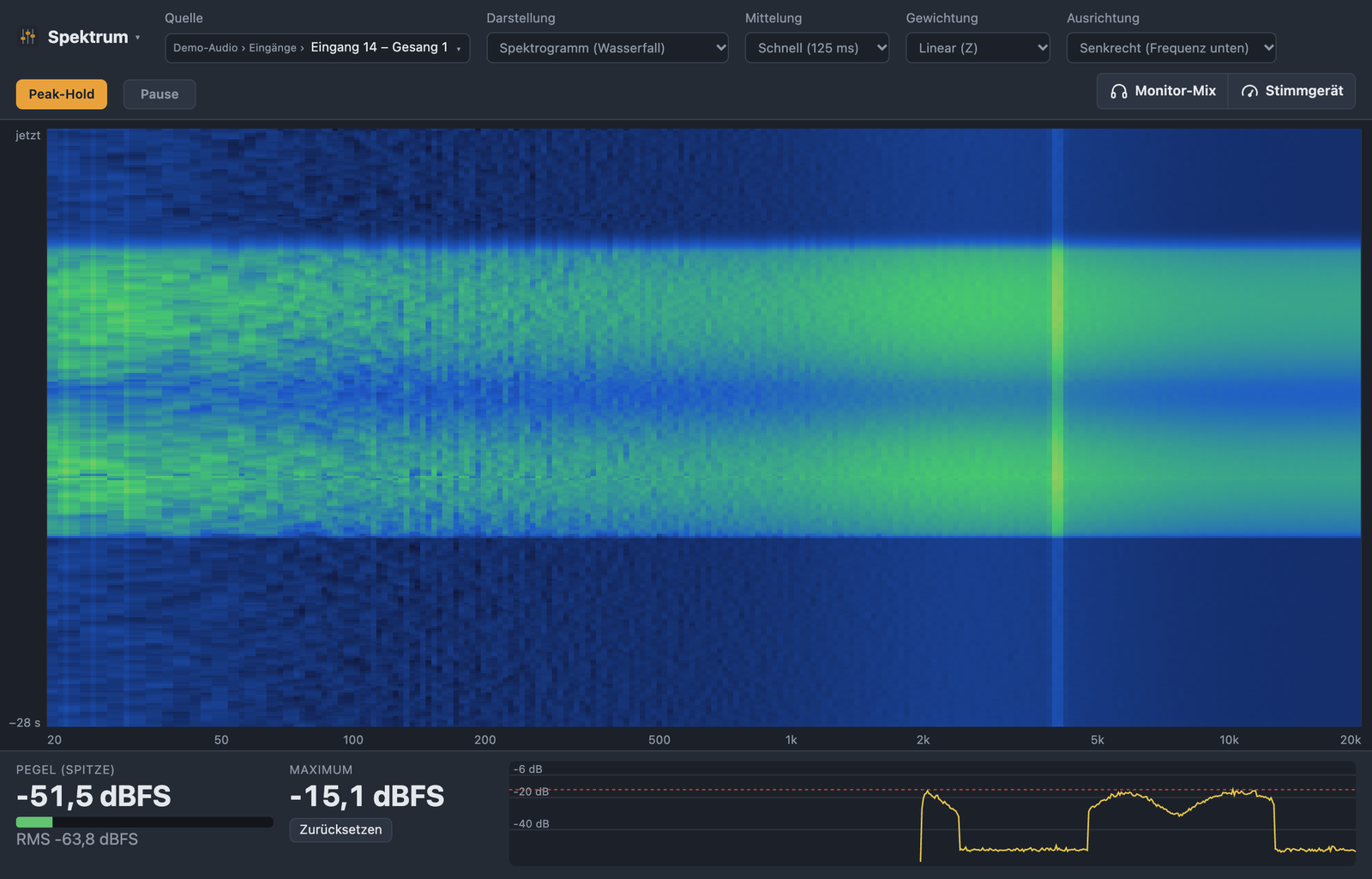The height and width of the screenshot is (879, 1372).
Task: Open the Mittelung averaging dropdown
Action: (817, 48)
